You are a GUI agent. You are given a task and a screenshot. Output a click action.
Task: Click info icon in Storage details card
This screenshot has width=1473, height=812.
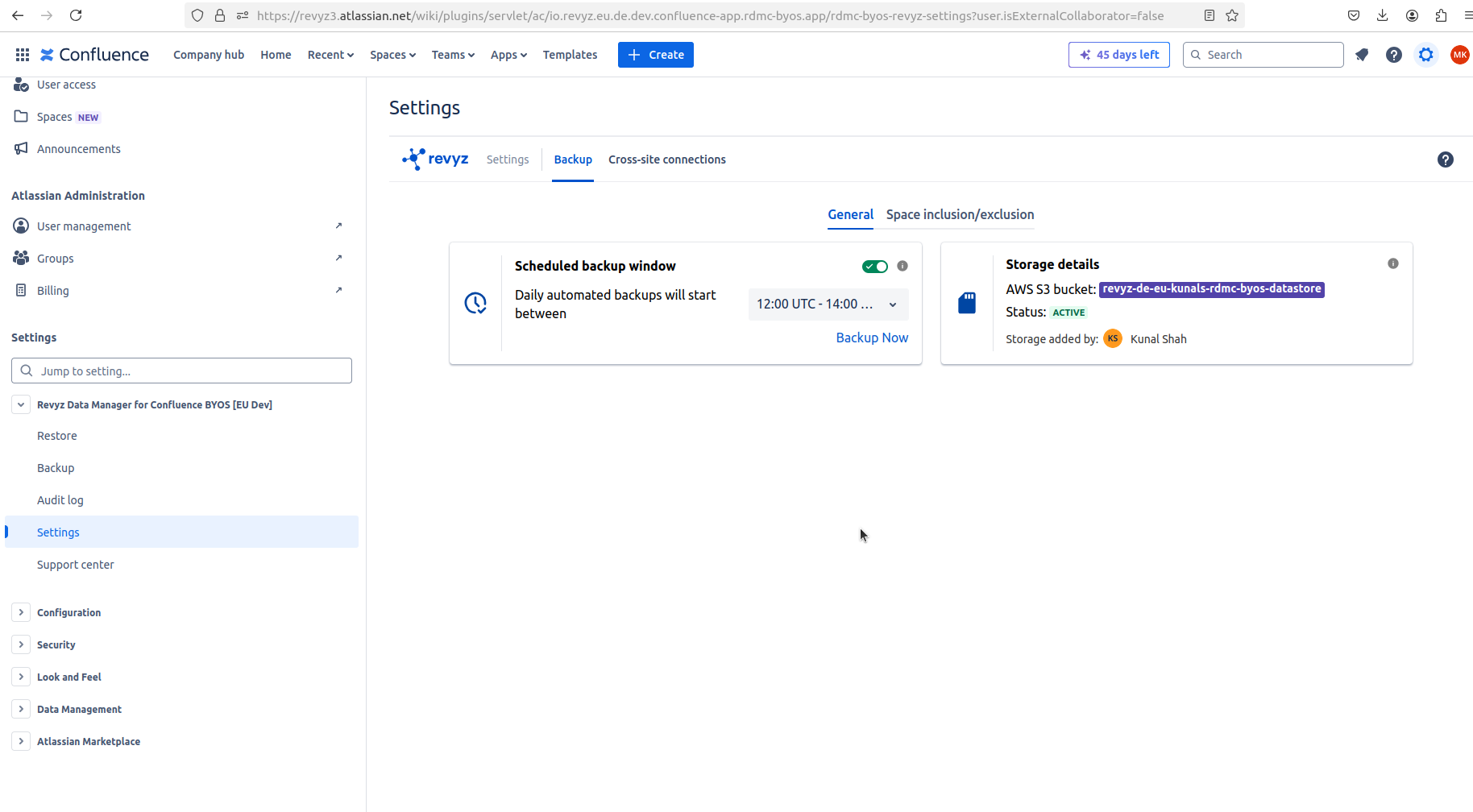[x=1393, y=263]
